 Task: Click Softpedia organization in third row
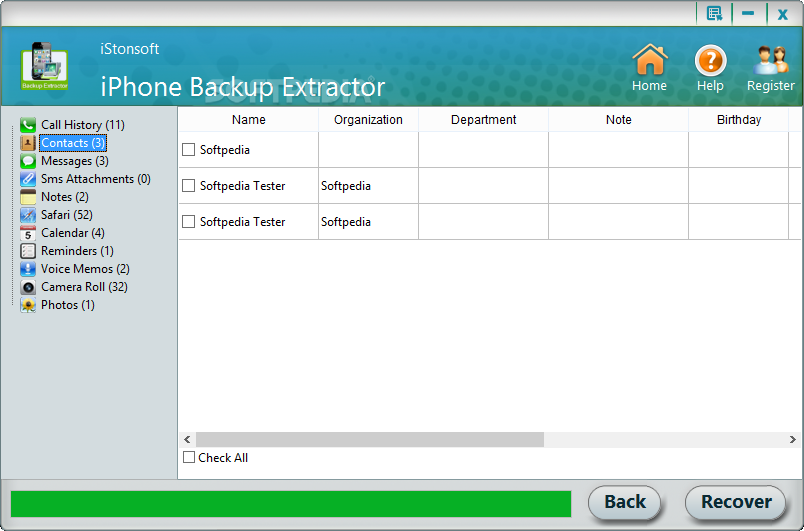[x=346, y=221]
